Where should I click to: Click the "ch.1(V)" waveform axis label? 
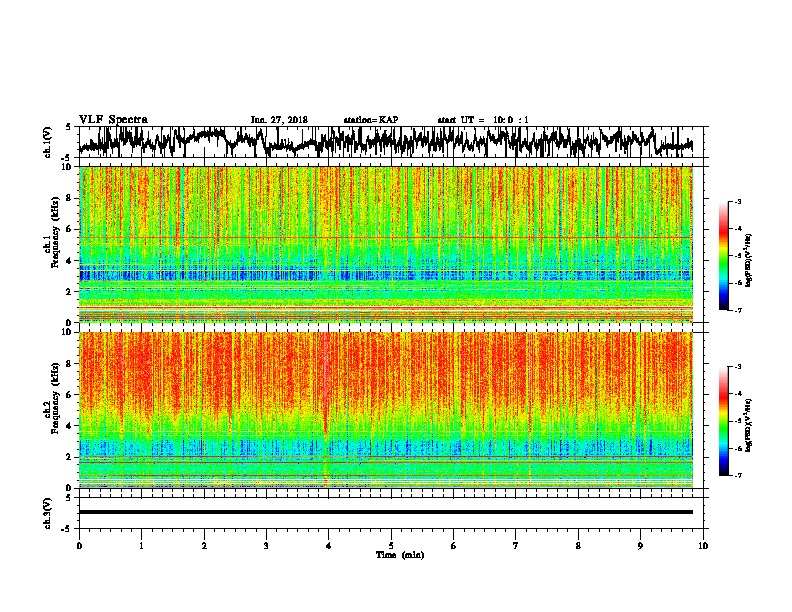tap(48, 142)
